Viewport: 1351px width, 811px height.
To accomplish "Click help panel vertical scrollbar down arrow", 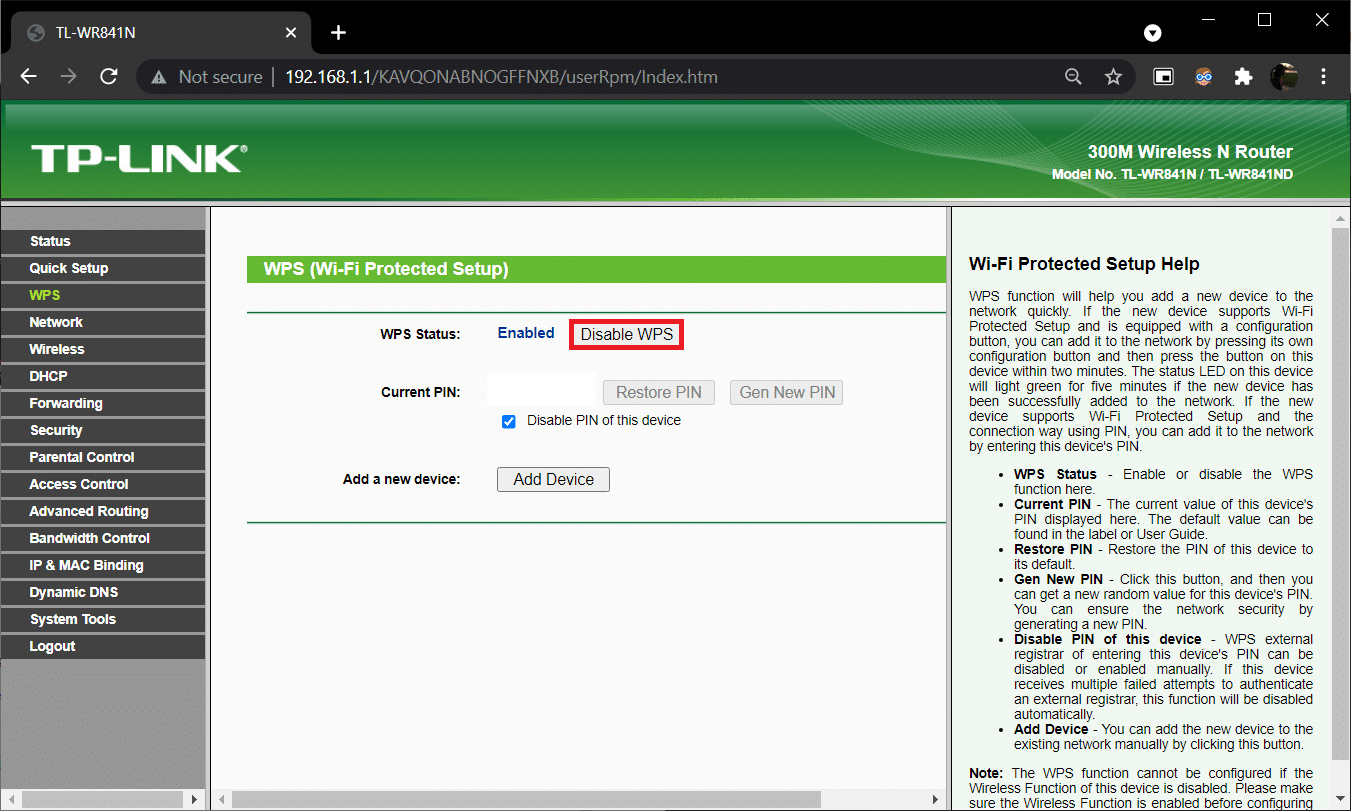I will coord(1341,800).
